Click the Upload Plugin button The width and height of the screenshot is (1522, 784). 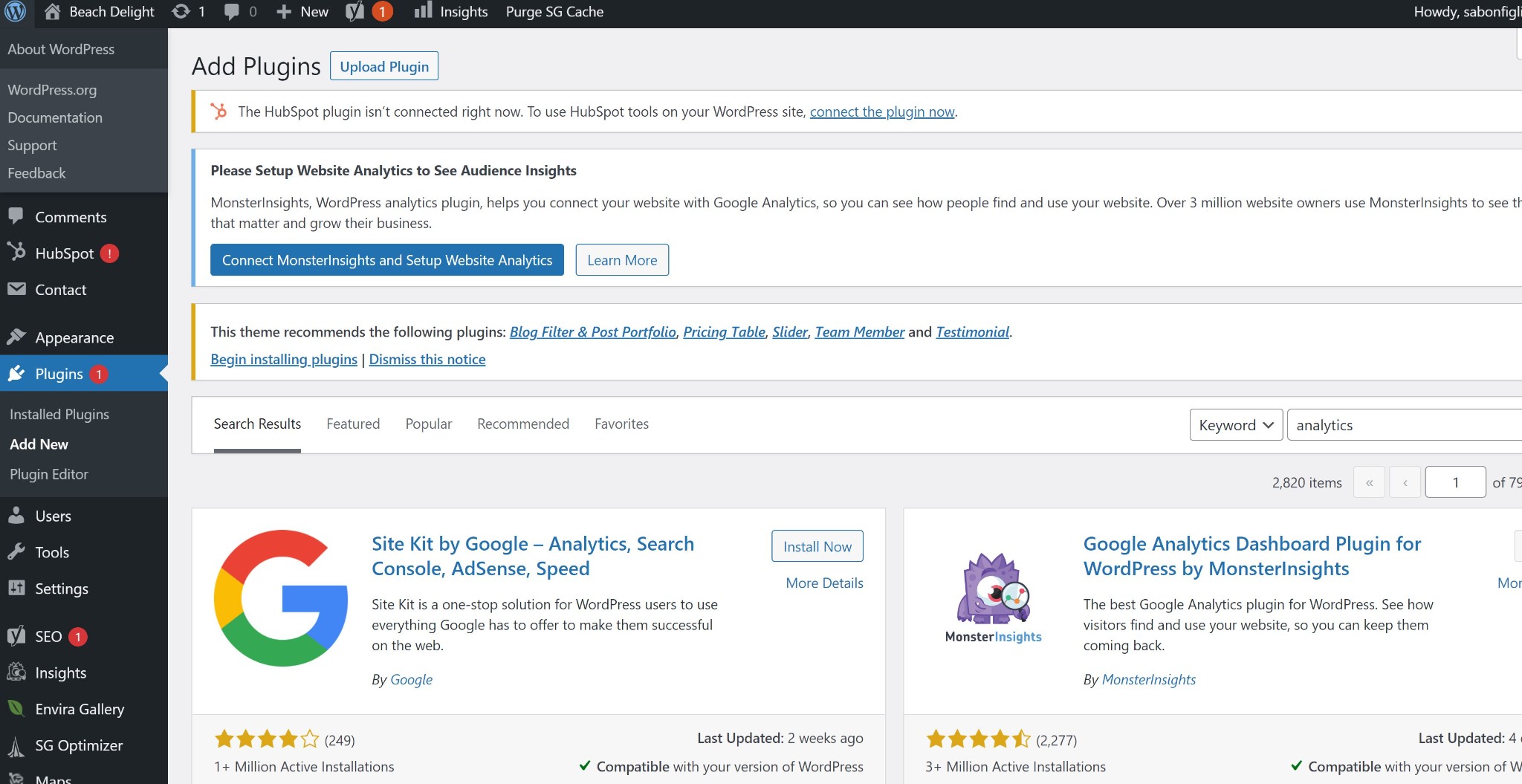pos(384,66)
